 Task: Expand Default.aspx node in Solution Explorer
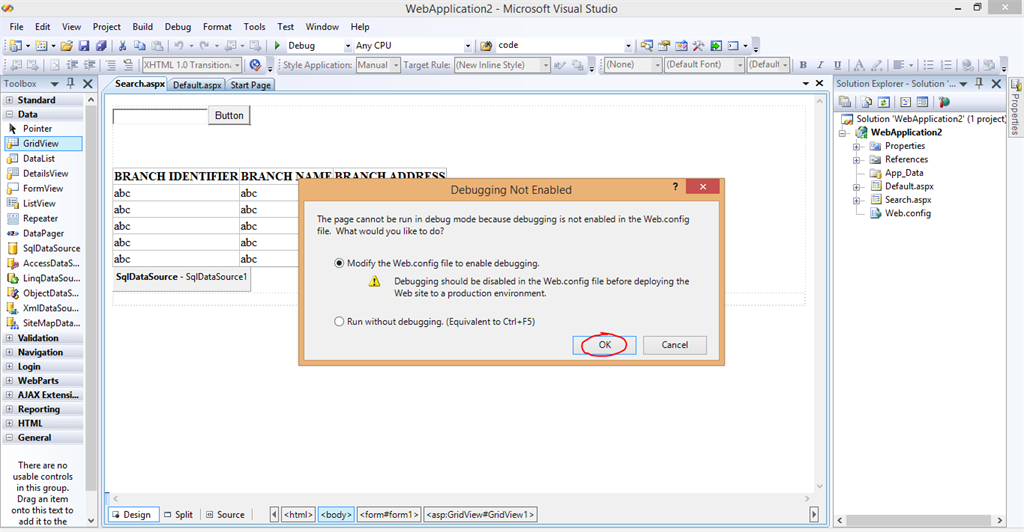point(856,187)
